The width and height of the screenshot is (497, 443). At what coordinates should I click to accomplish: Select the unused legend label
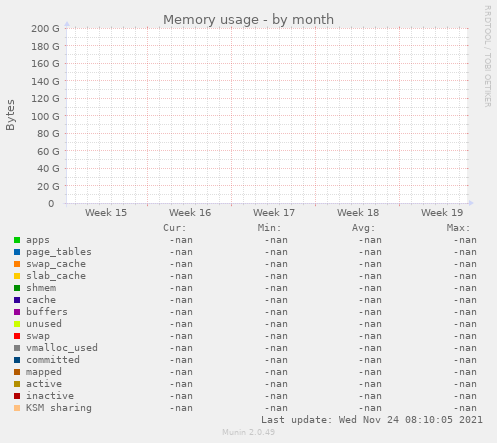click(x=44, y=324)
